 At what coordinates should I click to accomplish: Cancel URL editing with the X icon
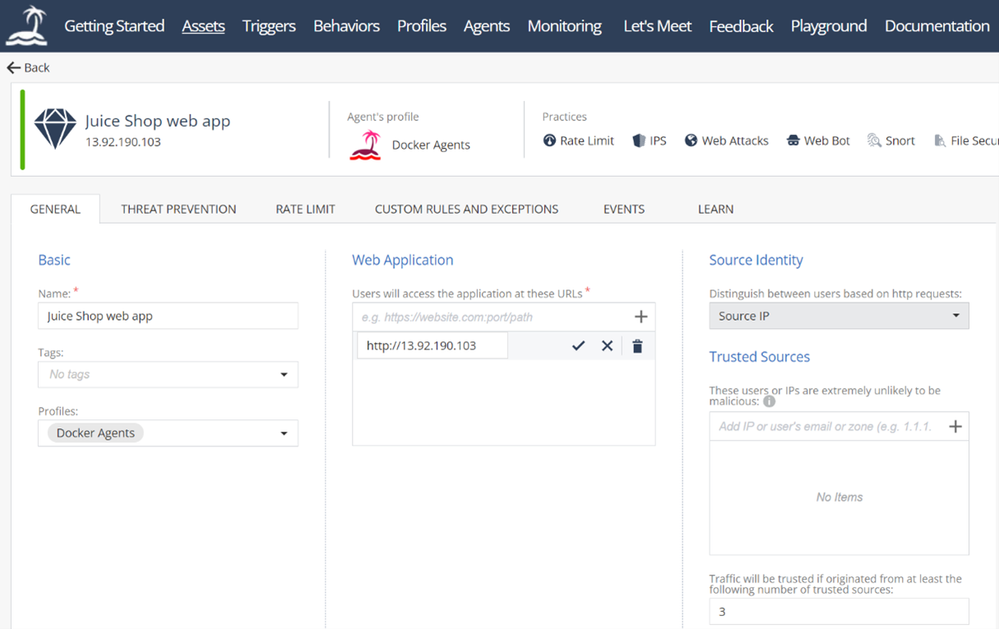pos(607,346)
